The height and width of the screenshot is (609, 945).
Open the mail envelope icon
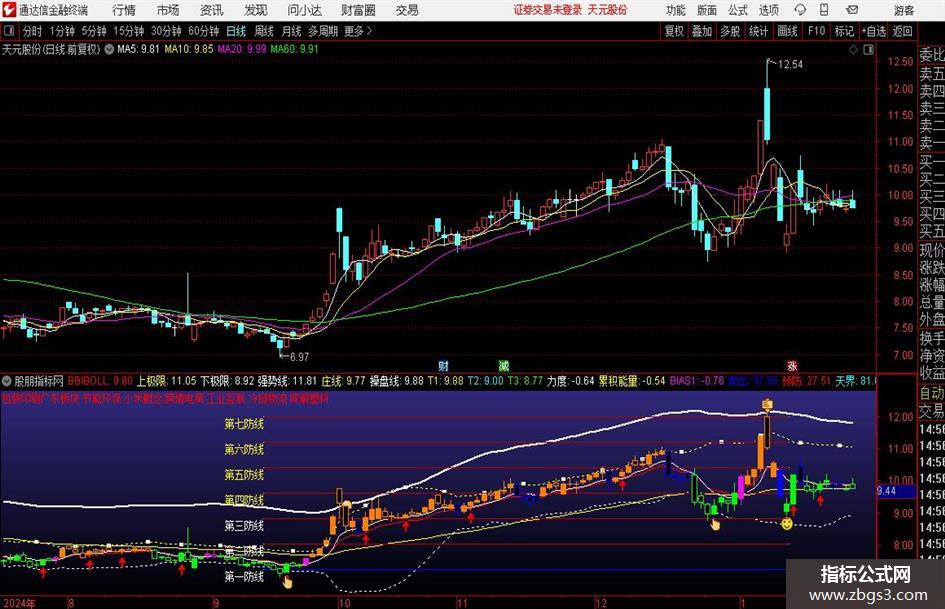click(x=852, y=10)
